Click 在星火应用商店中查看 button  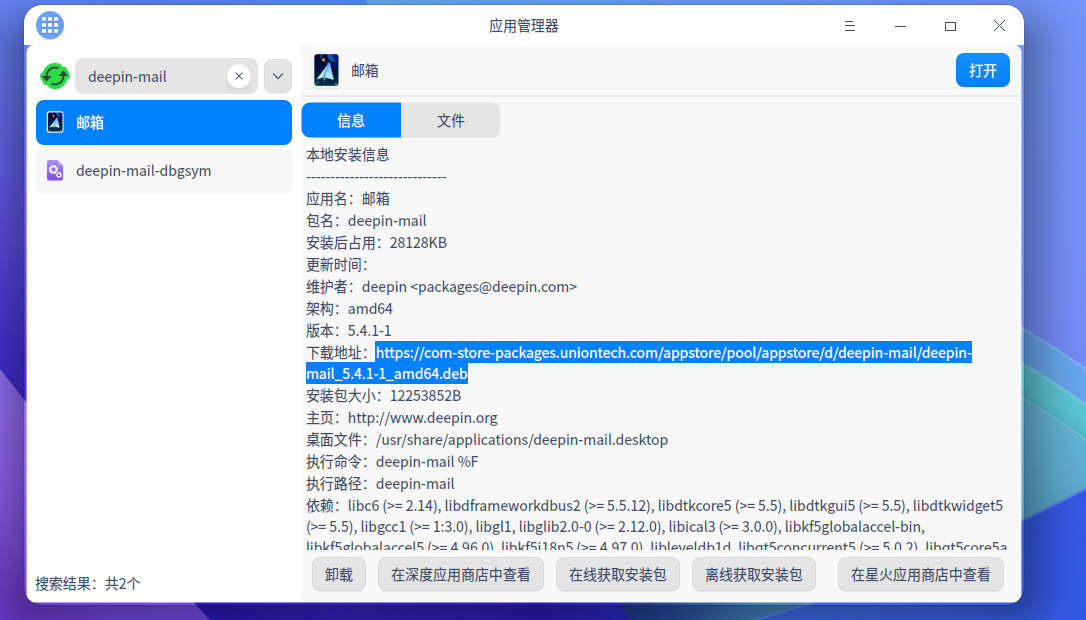(920, 574)
